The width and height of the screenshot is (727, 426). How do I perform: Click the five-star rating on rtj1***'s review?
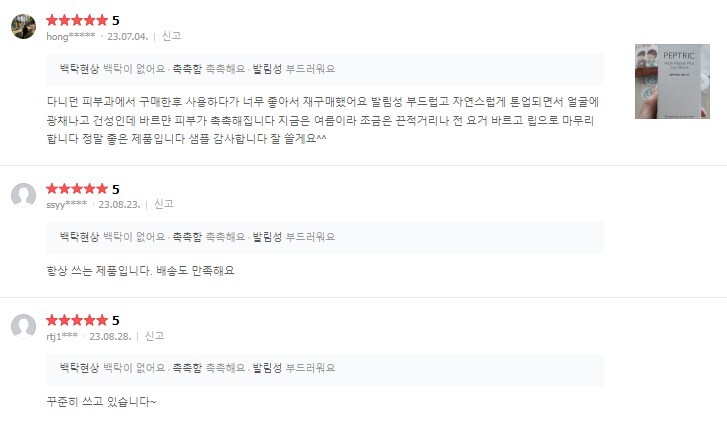point(77,320)
